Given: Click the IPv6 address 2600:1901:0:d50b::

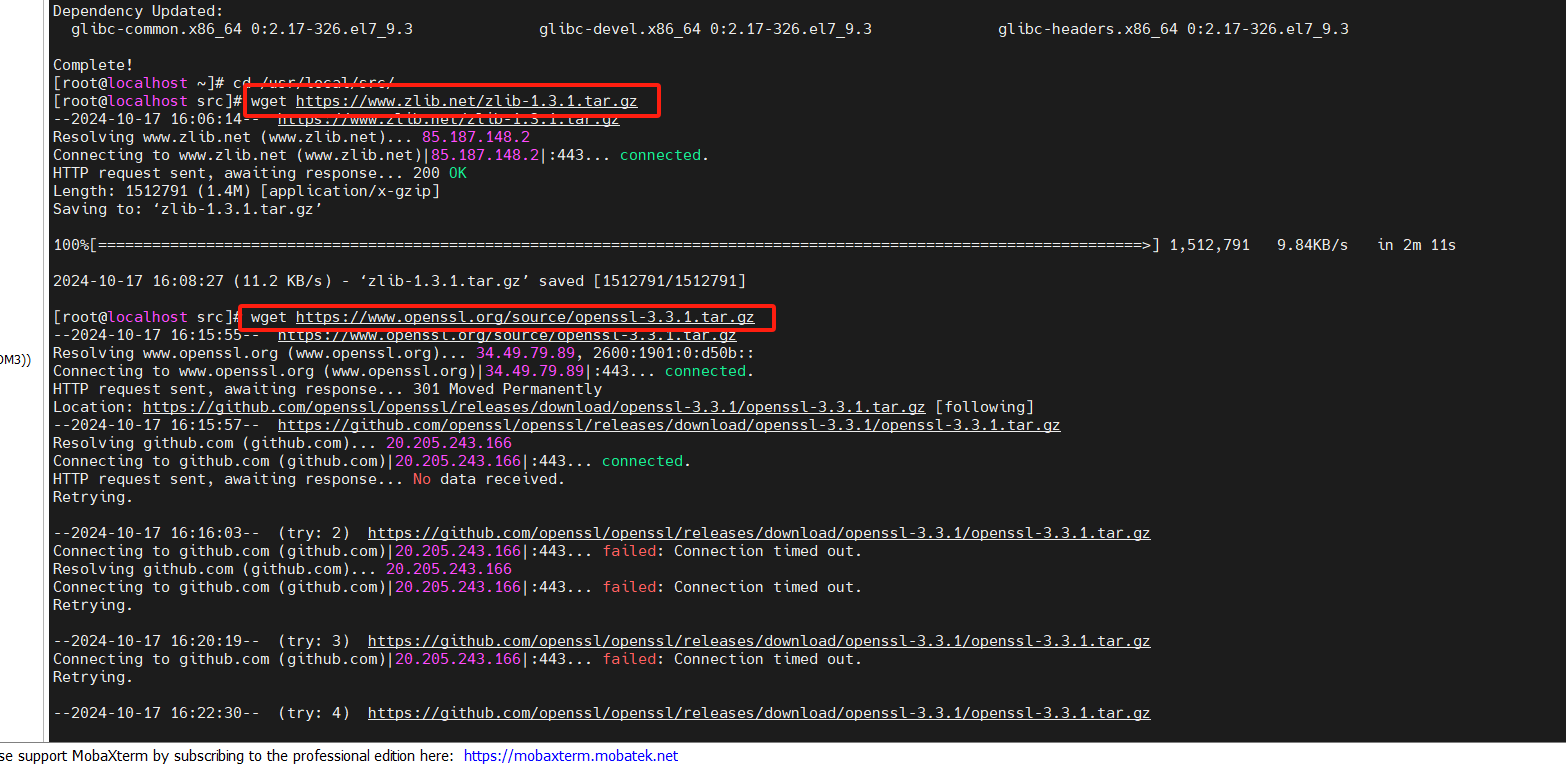Looking at the screenshot, I should [x=674, y=353].
